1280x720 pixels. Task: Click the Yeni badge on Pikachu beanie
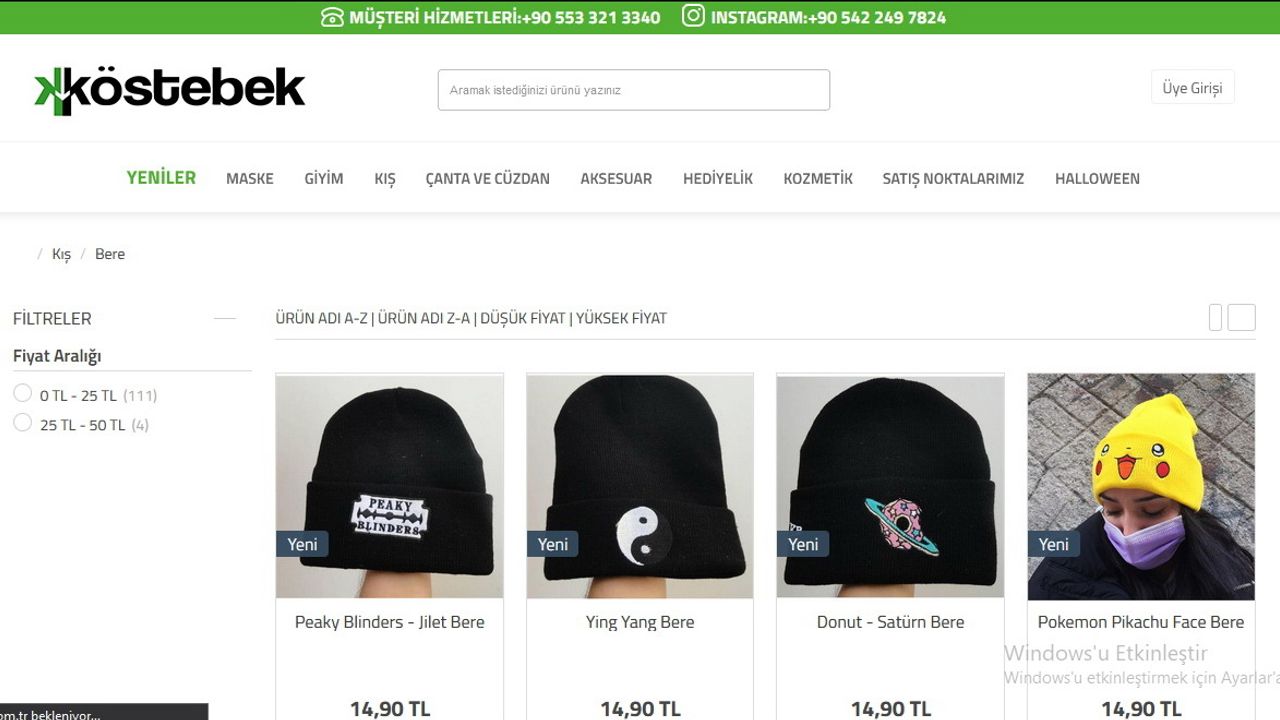pyautogui.click(x=1053, y=544)
